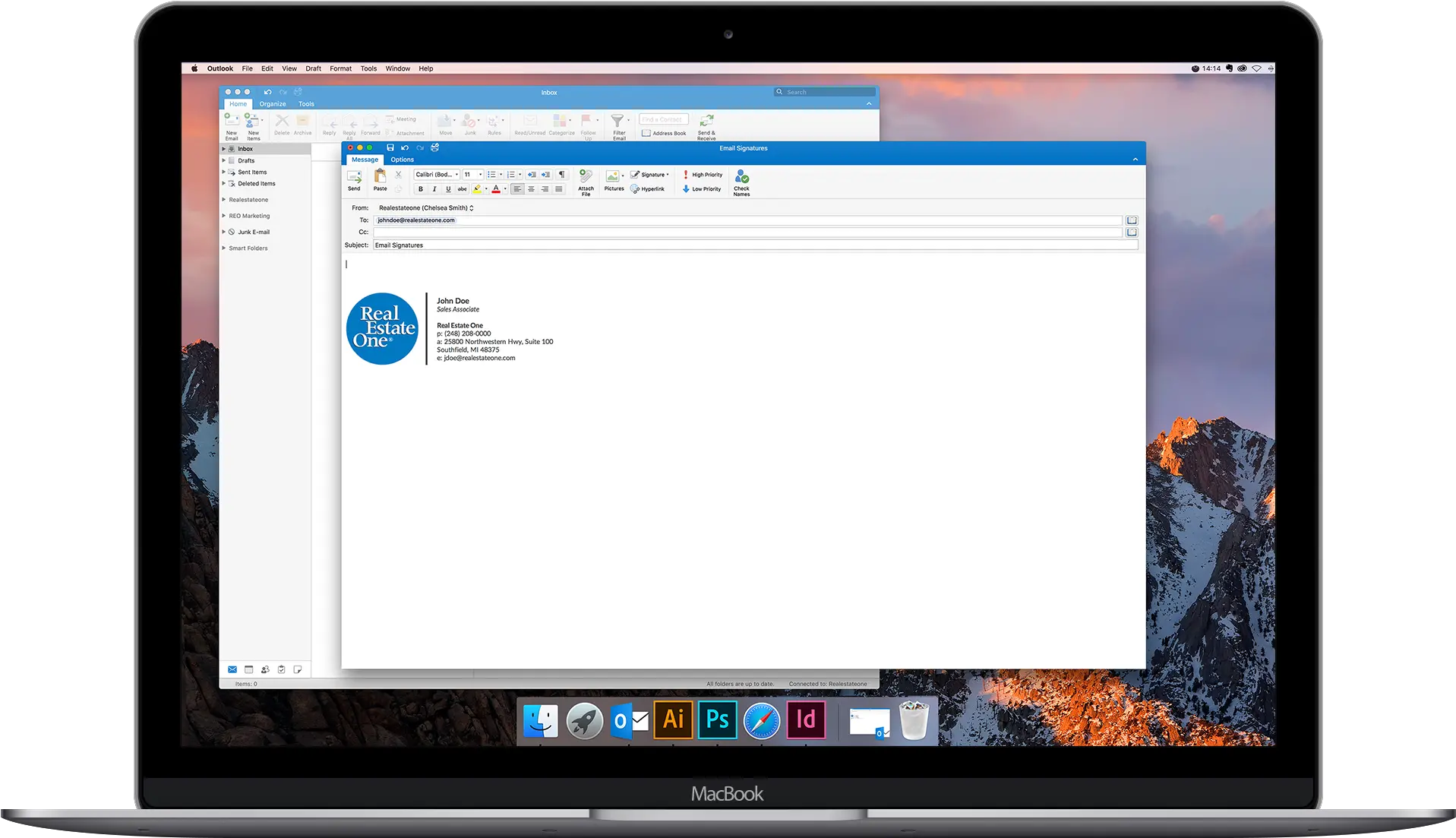The image size is (1456, 838).
Task: Open numbered list style dropdown arrow
Action: 520,175
